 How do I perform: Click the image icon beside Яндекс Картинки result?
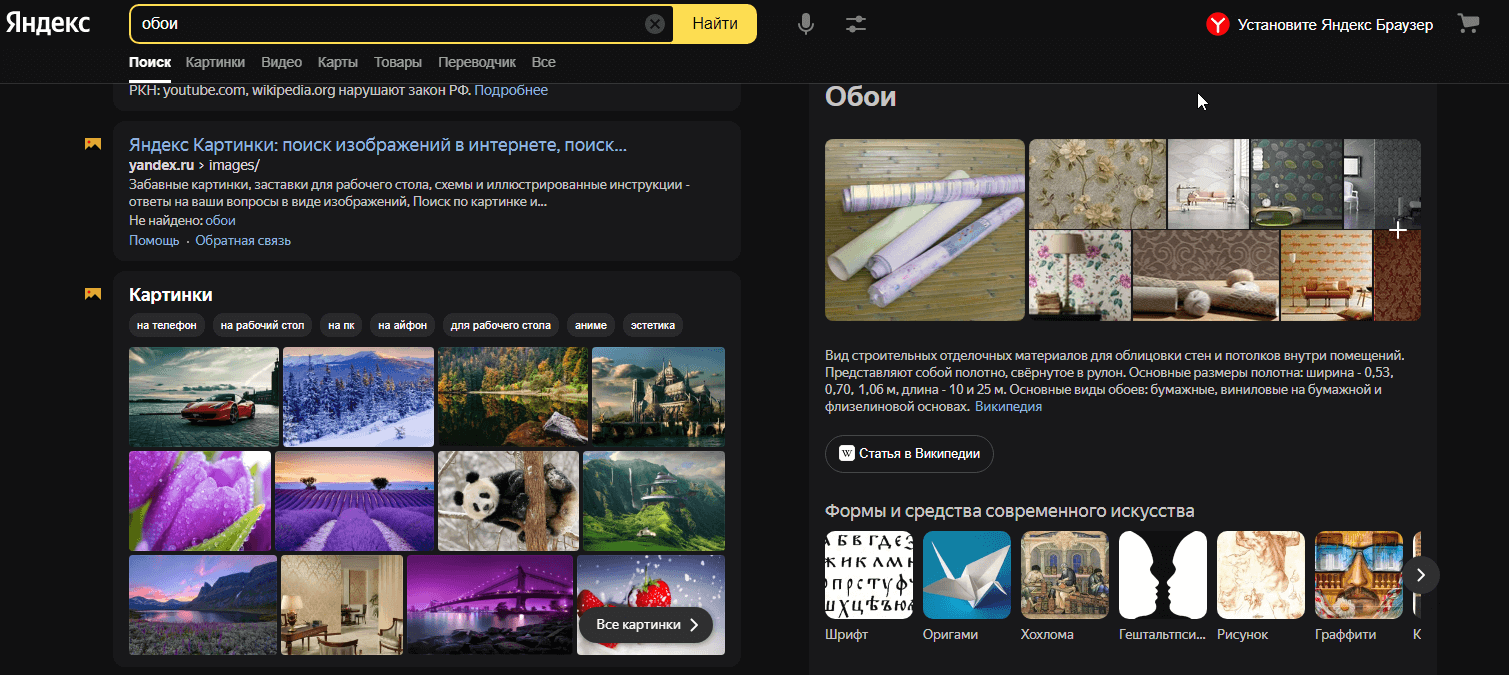pos(93,144)
